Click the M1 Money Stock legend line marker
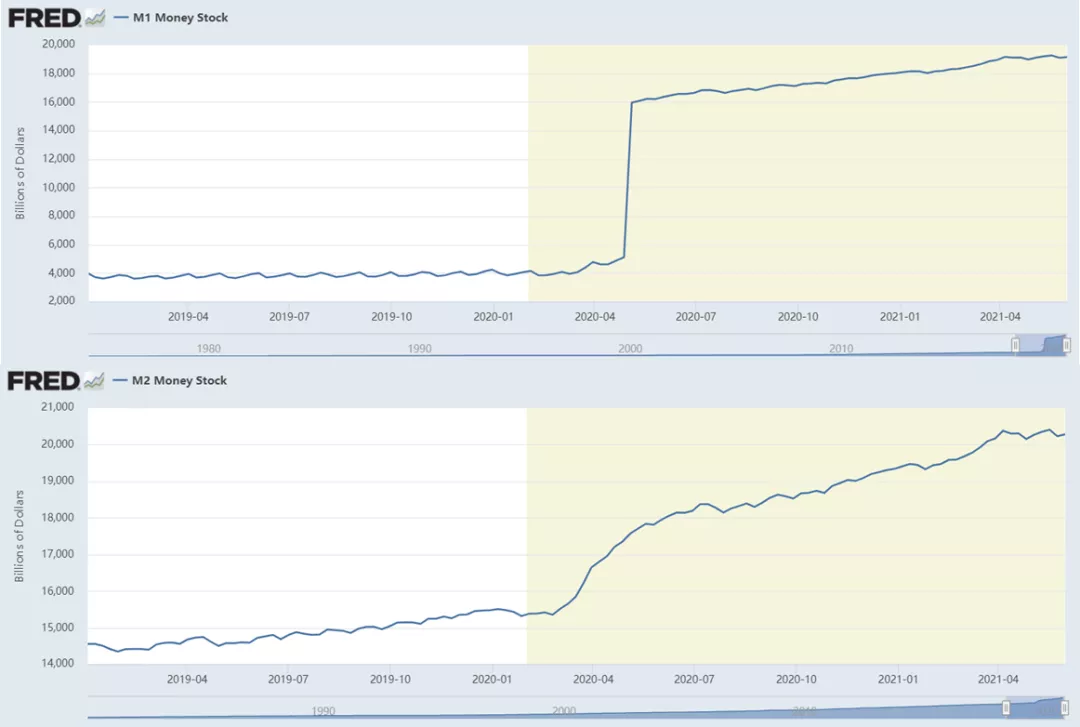The height and width of the screenshot is (727, 1080). click(x=121, y=18)
